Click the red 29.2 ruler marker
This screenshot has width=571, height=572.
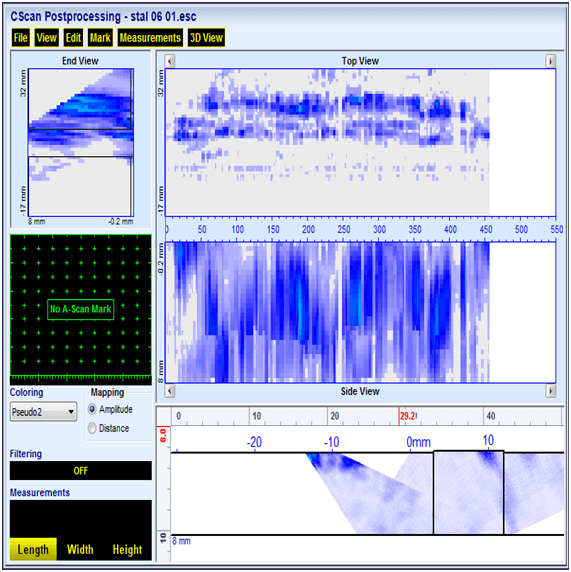[408, 416]
